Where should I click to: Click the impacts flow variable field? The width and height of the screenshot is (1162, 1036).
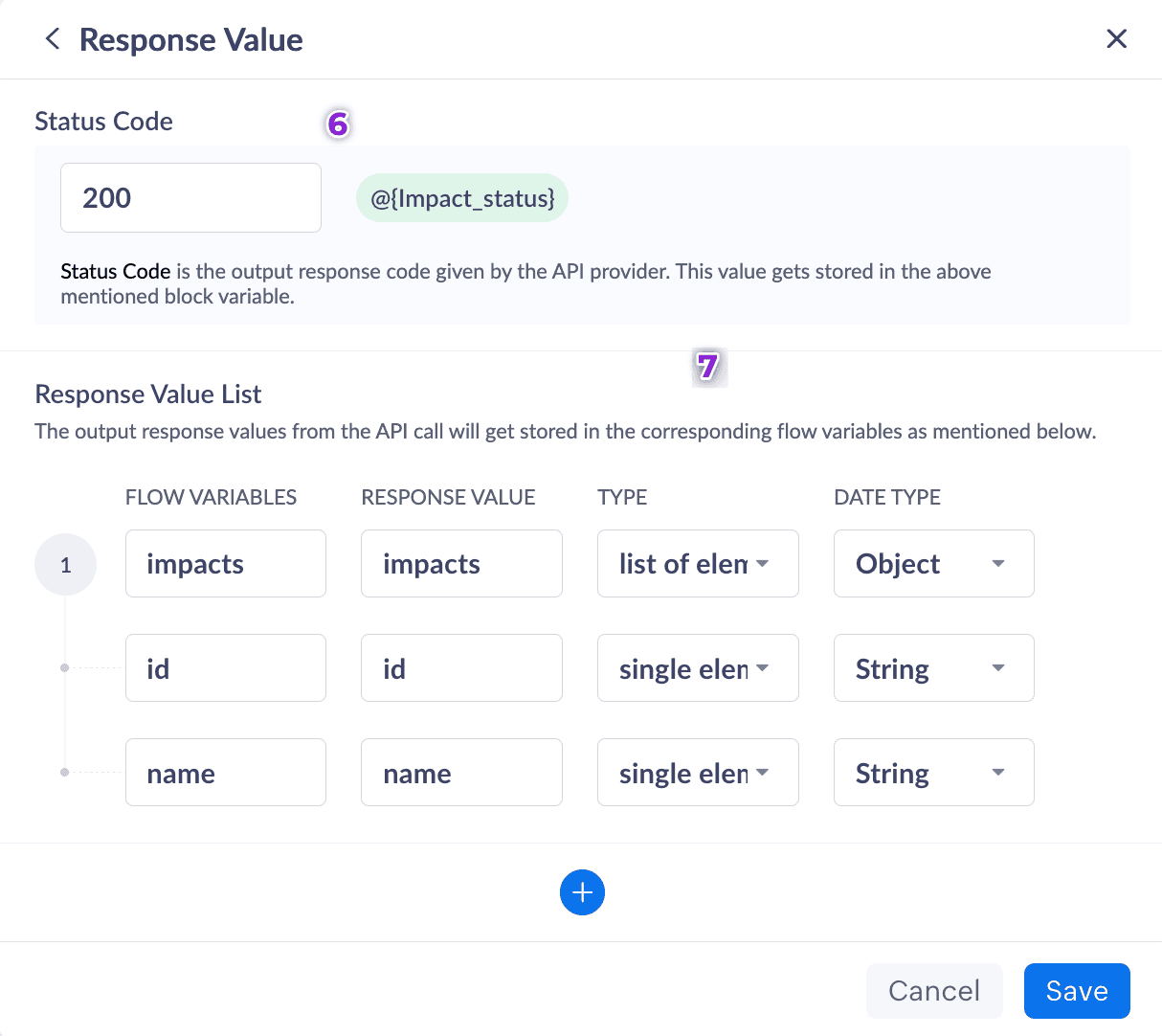tap(226, 564)
